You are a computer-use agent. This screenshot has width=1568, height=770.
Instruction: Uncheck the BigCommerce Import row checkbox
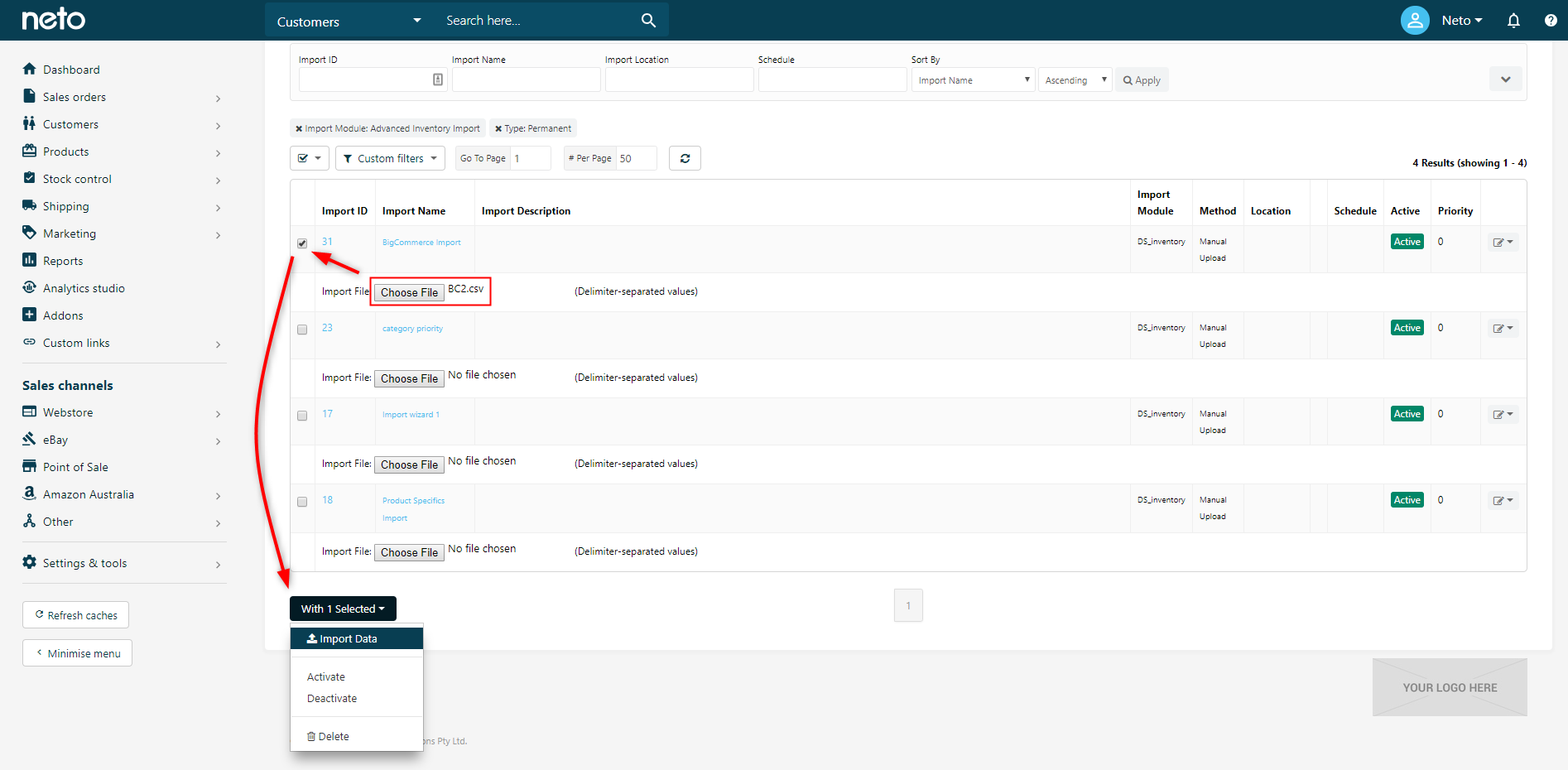tap(302, 243)
